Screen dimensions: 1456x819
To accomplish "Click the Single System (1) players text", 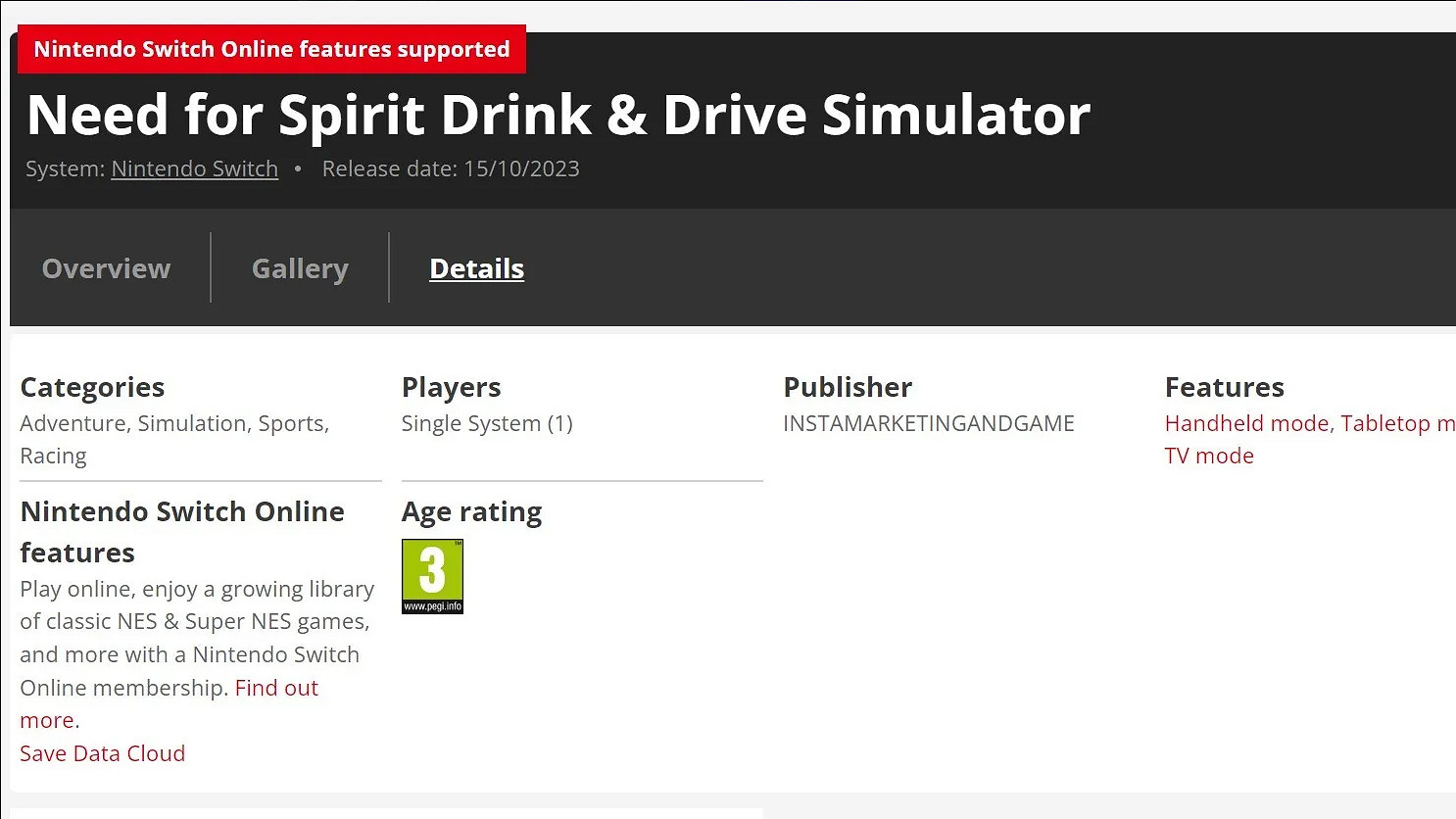I will click(x=486, y=423).
